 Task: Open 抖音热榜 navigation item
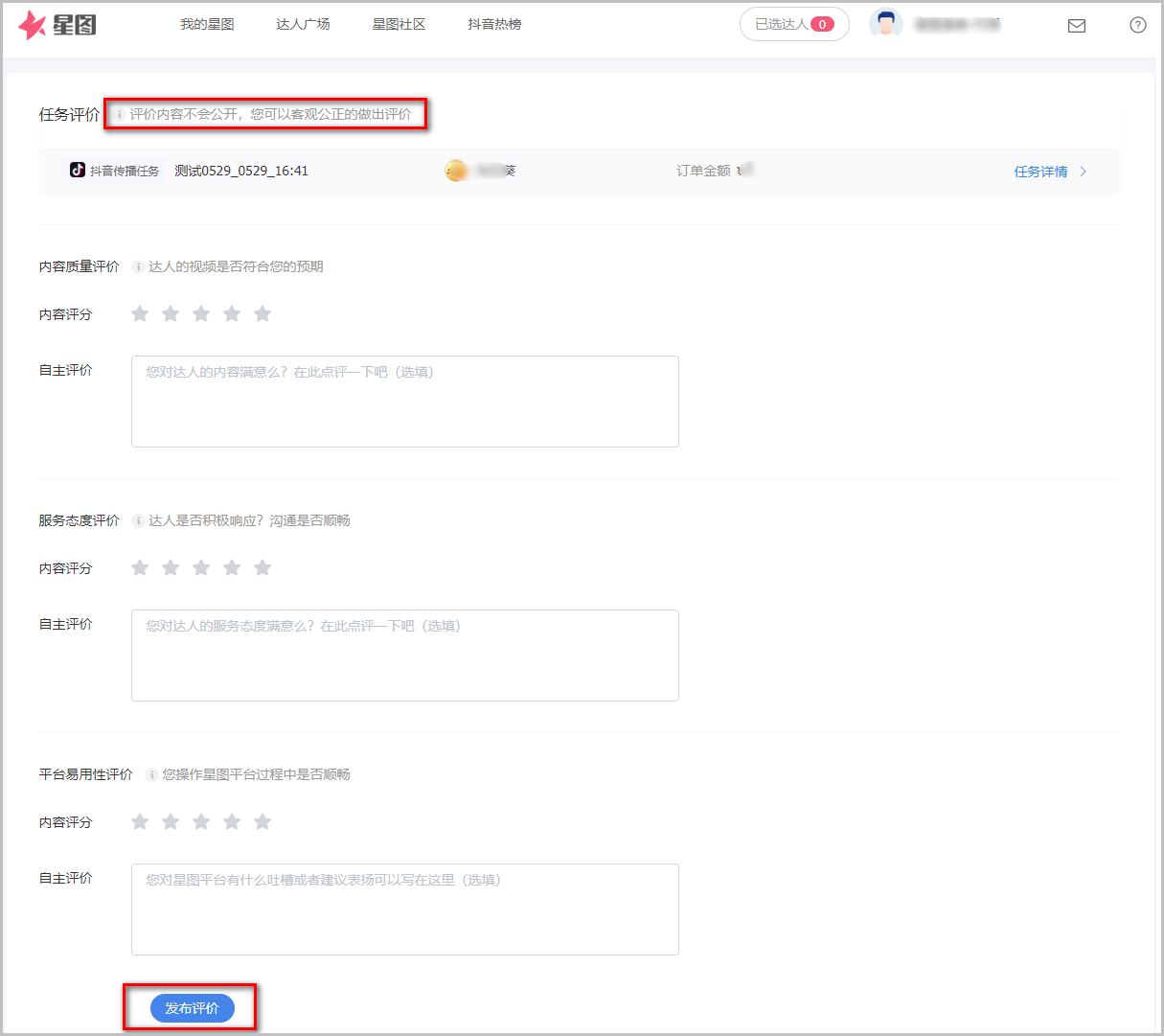coord(494,25)
